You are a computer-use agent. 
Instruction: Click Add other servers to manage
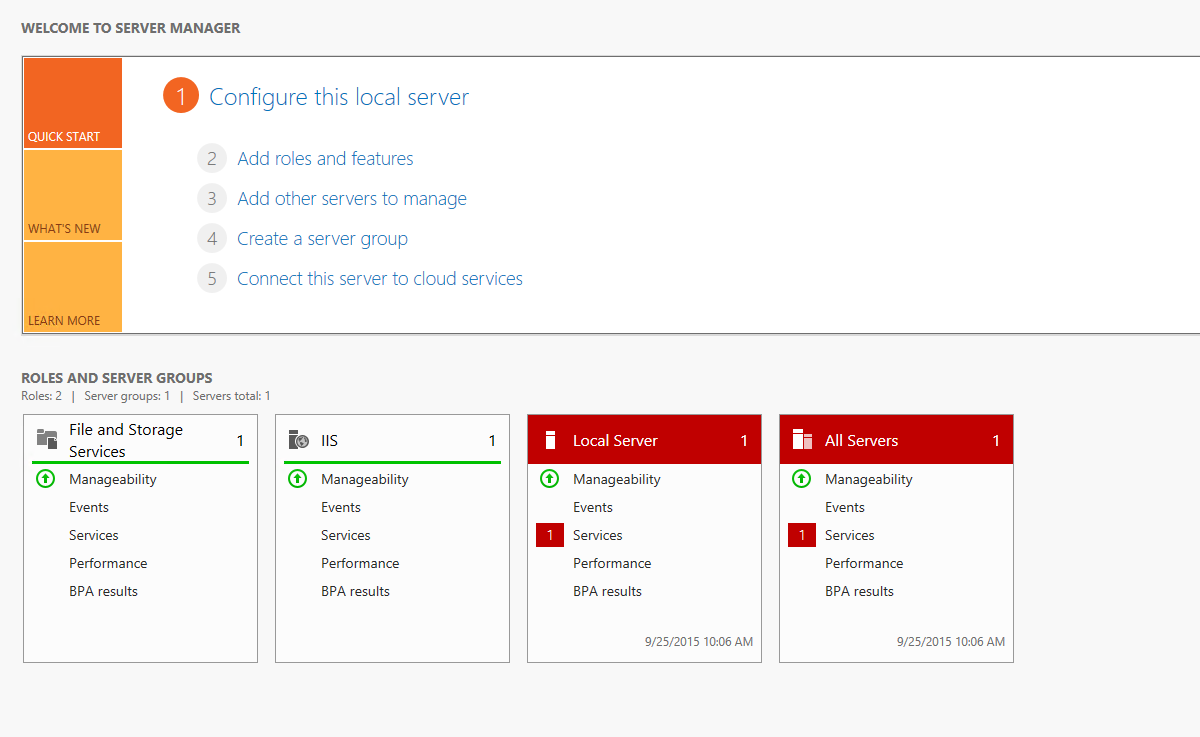pos(352,198)
